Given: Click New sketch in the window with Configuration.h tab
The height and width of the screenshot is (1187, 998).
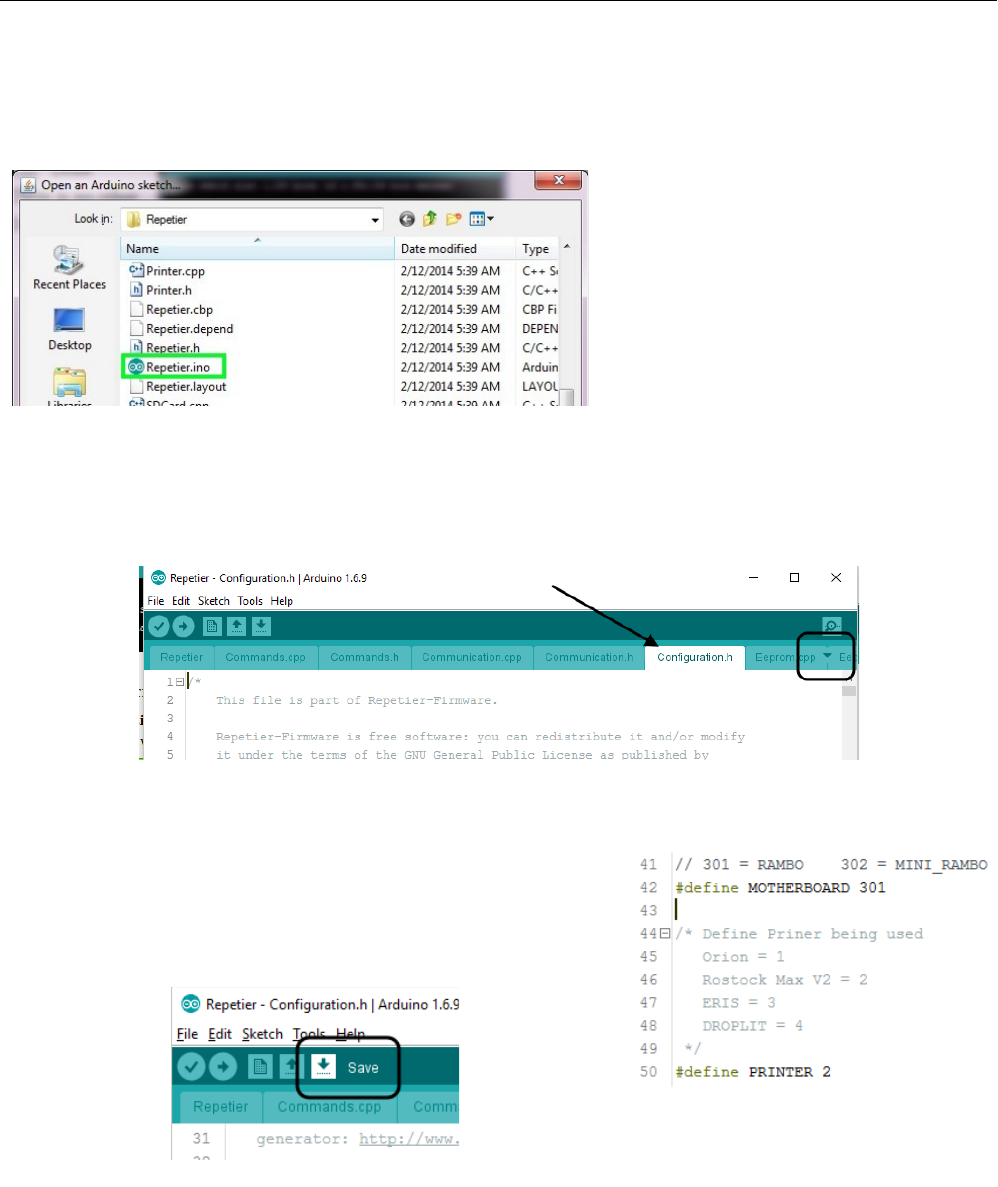Looking at the screenshot, I should [212, 626].
